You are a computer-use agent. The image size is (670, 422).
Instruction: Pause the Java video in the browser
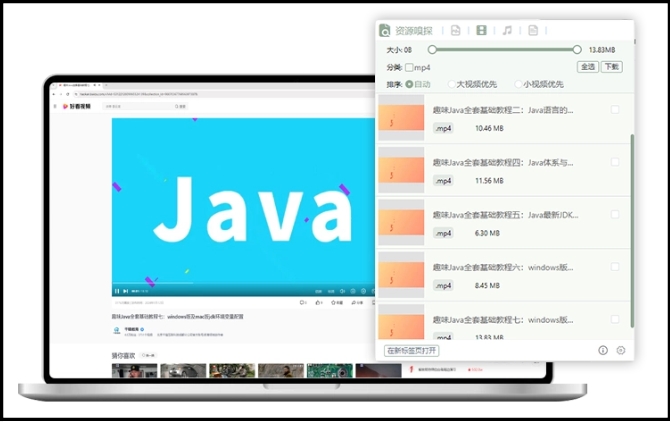[117, 291]
